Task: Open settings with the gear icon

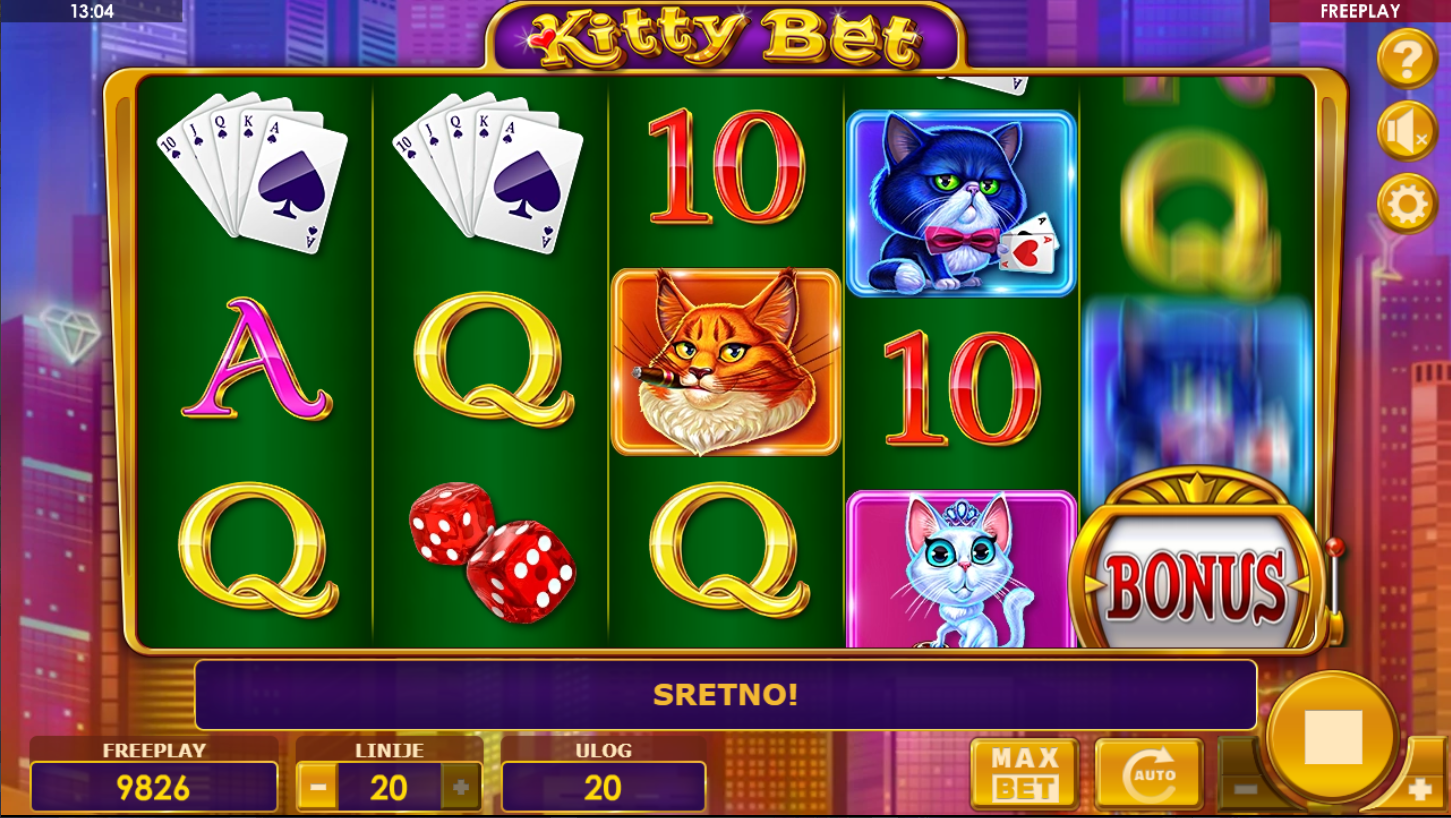Action: point(1407,204)
